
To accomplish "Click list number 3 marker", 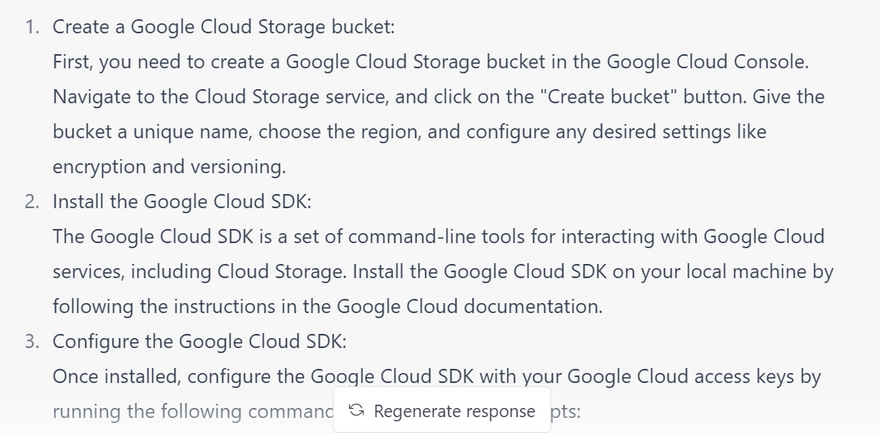I will pyautogui.click(x=33, y=341).
